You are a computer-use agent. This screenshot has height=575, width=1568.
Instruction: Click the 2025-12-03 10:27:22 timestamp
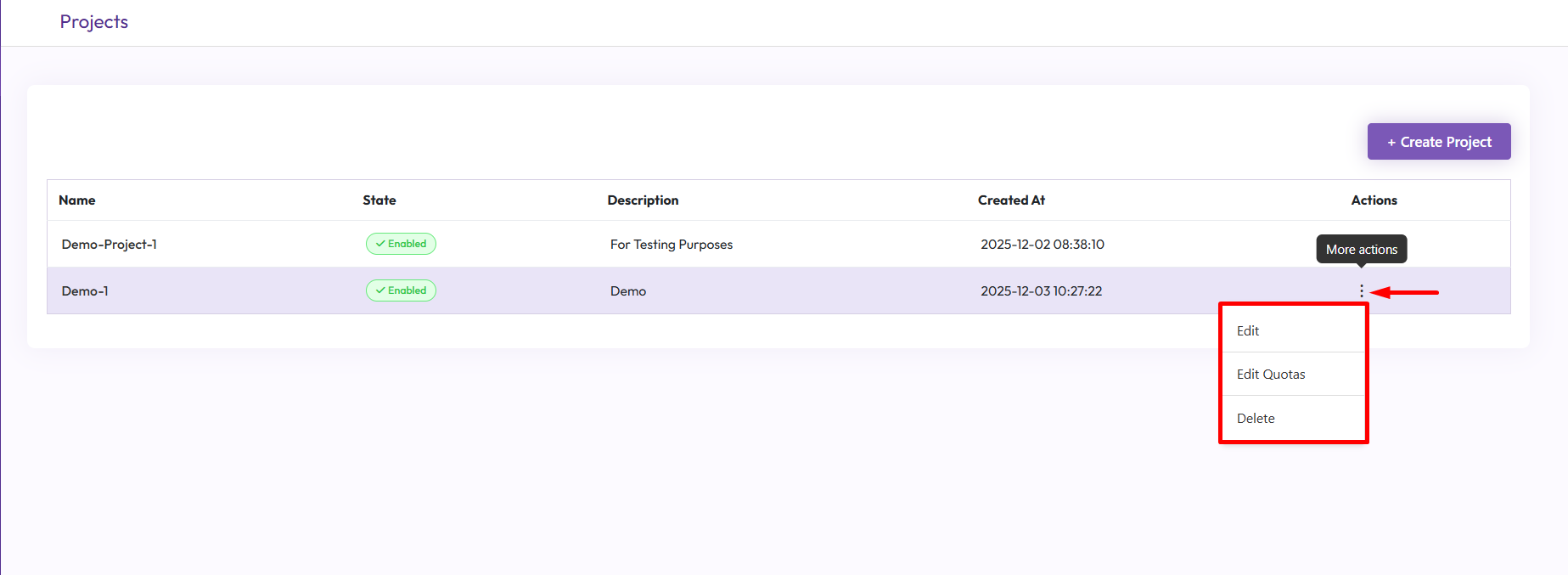pos(1041,291)
